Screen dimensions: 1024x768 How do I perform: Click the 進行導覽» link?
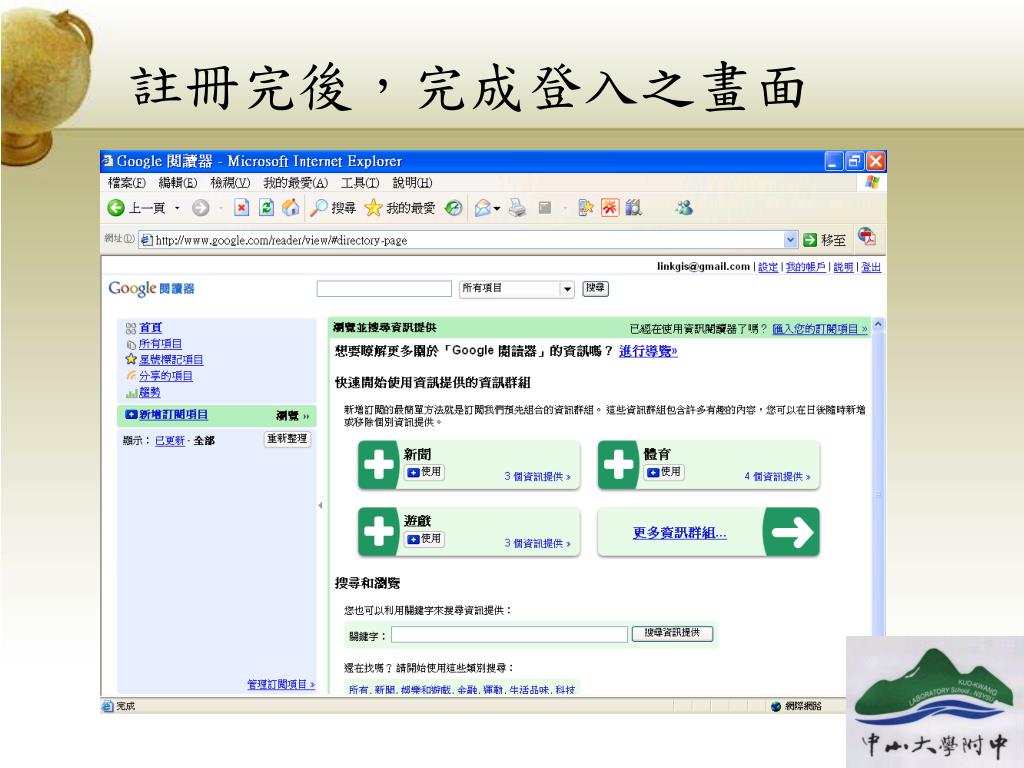click(x=648, y=351)
